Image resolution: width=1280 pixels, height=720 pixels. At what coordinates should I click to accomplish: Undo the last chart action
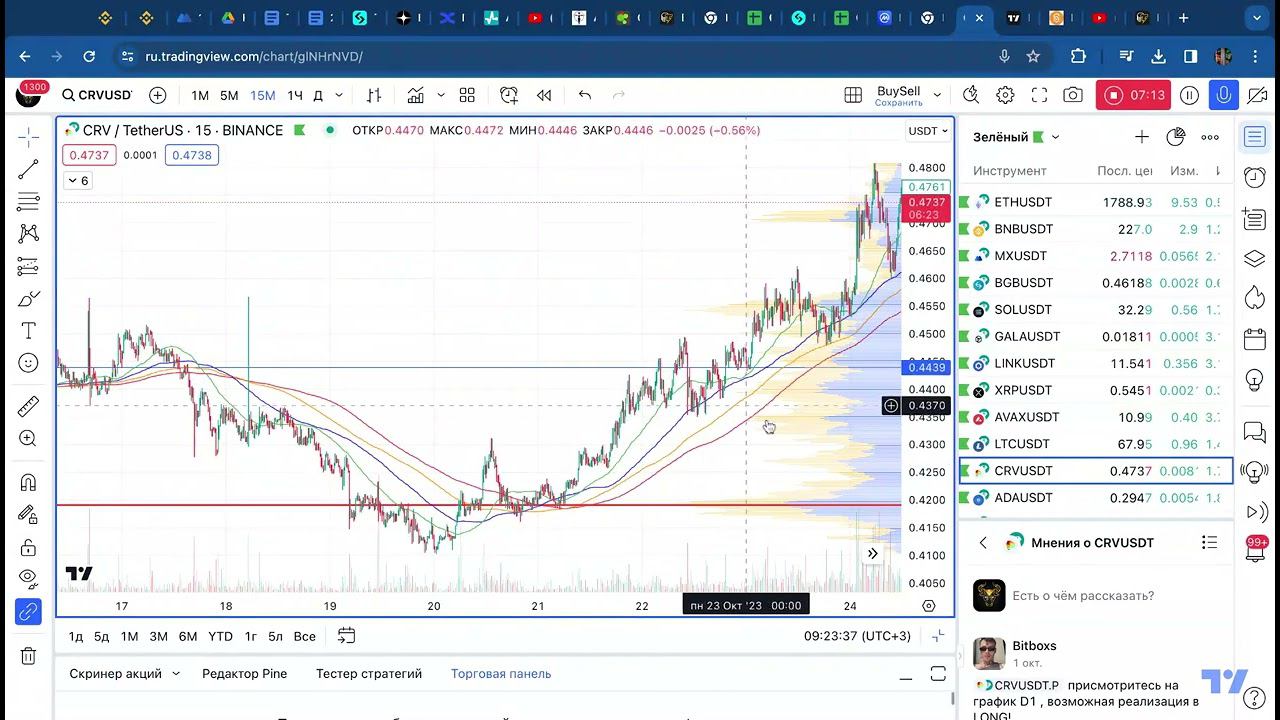(585, 95)
